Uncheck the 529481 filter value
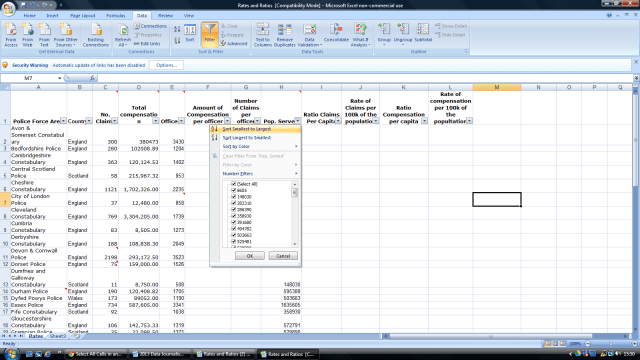Viewport: 640px width, 360px height. coord(233,242)
